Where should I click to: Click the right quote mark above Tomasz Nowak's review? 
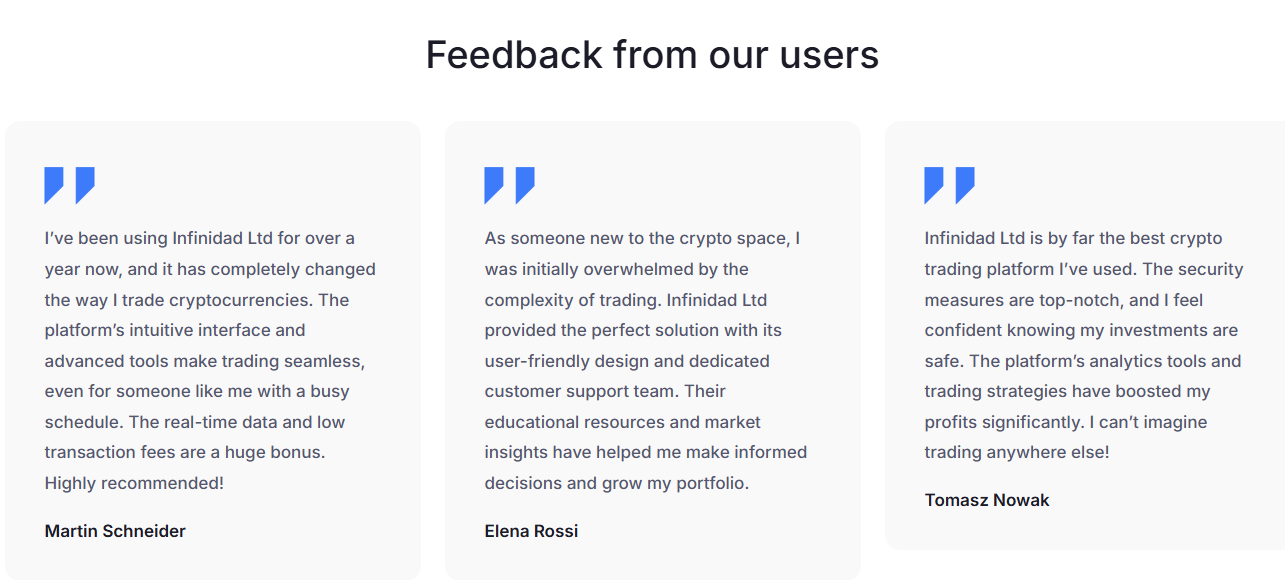pyautogui.click(x=965, y=184)
